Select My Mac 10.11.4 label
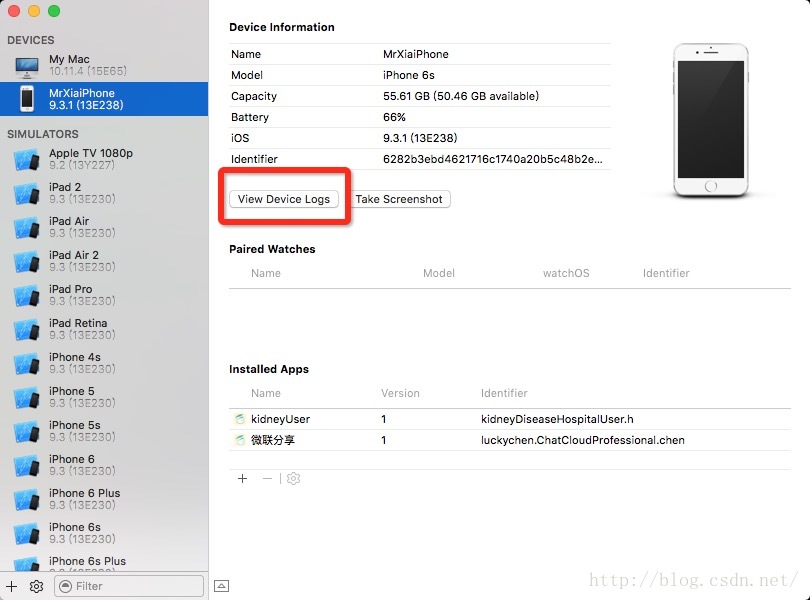Viewport: 810px width, 600px height. click(x=88, y=66)
